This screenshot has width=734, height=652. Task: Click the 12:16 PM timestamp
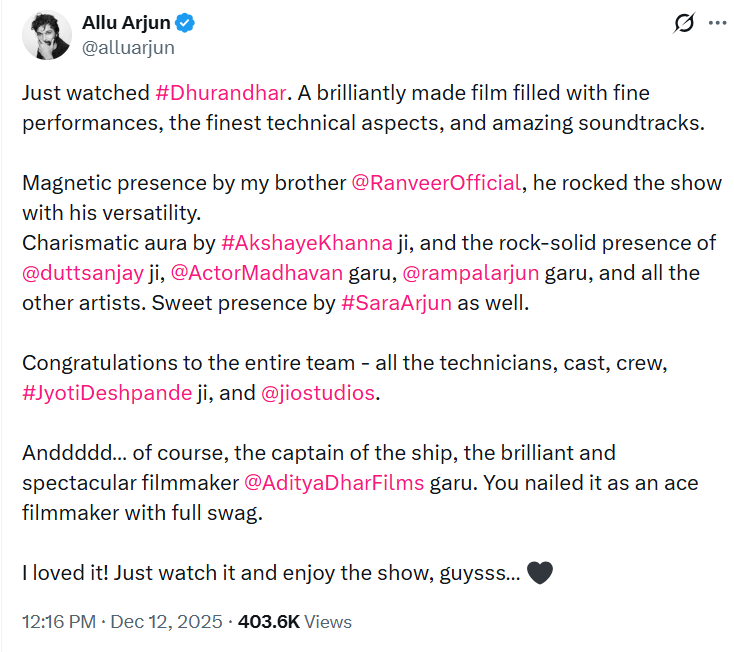point(58,621)
